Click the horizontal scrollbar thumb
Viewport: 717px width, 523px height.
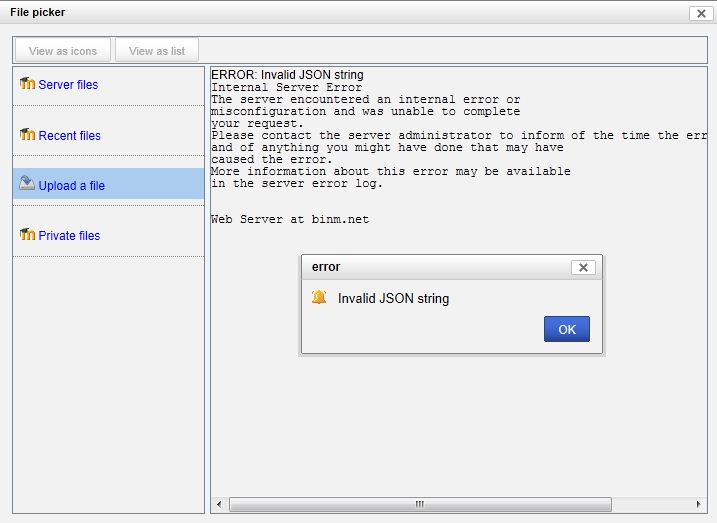click(420, 504)
